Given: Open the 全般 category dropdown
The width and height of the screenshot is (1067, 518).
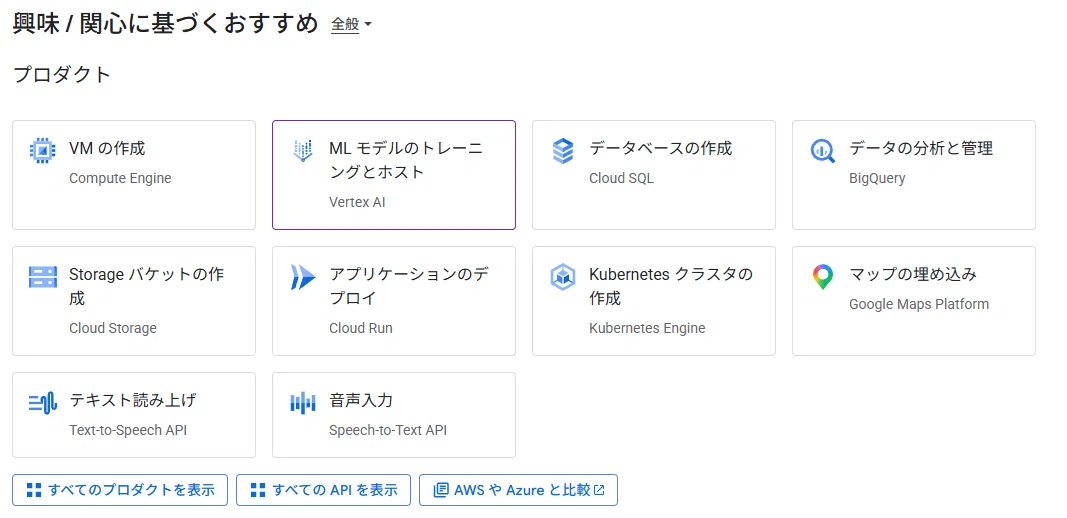Looking at the screenshot, I should (x=351, y=25).
